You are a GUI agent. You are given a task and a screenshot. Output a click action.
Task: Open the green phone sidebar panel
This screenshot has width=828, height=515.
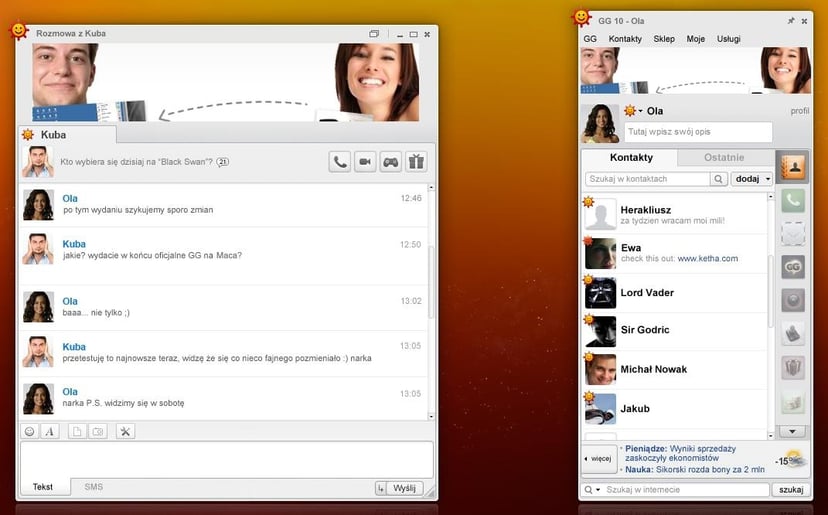(793, 200)
